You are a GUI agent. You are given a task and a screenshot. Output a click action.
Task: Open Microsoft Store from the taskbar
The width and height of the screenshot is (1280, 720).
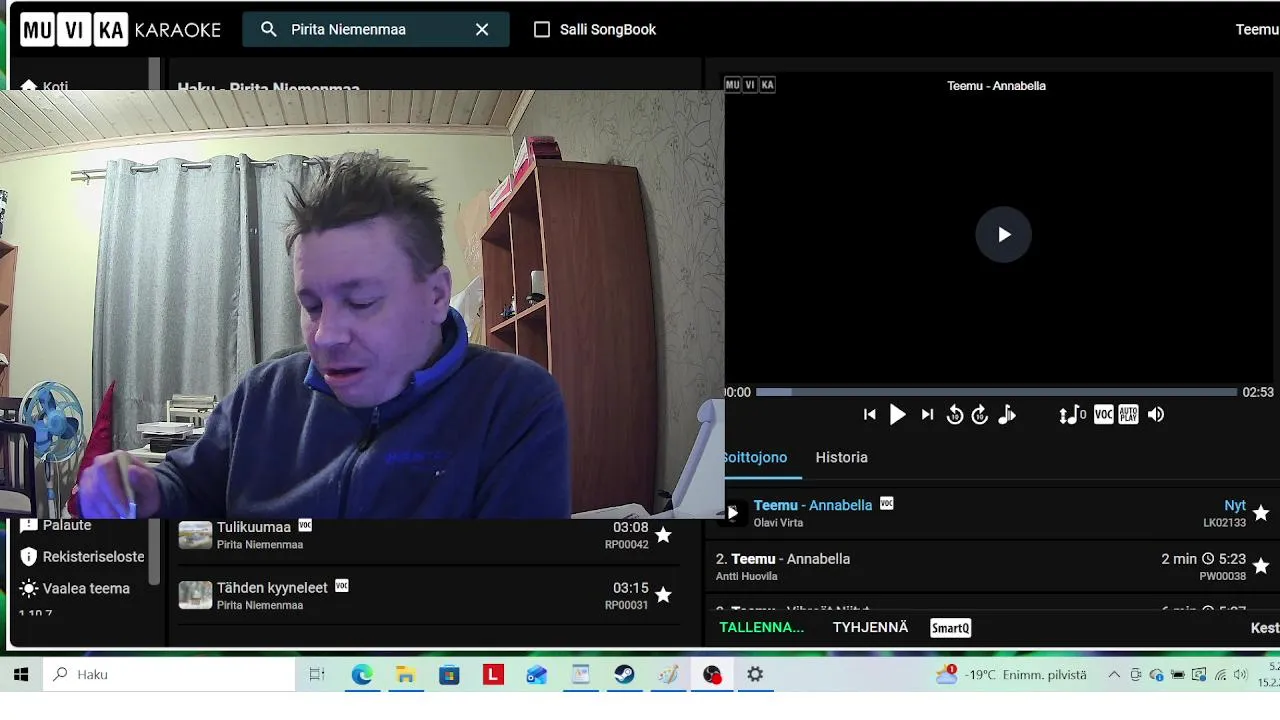point(449,675)
